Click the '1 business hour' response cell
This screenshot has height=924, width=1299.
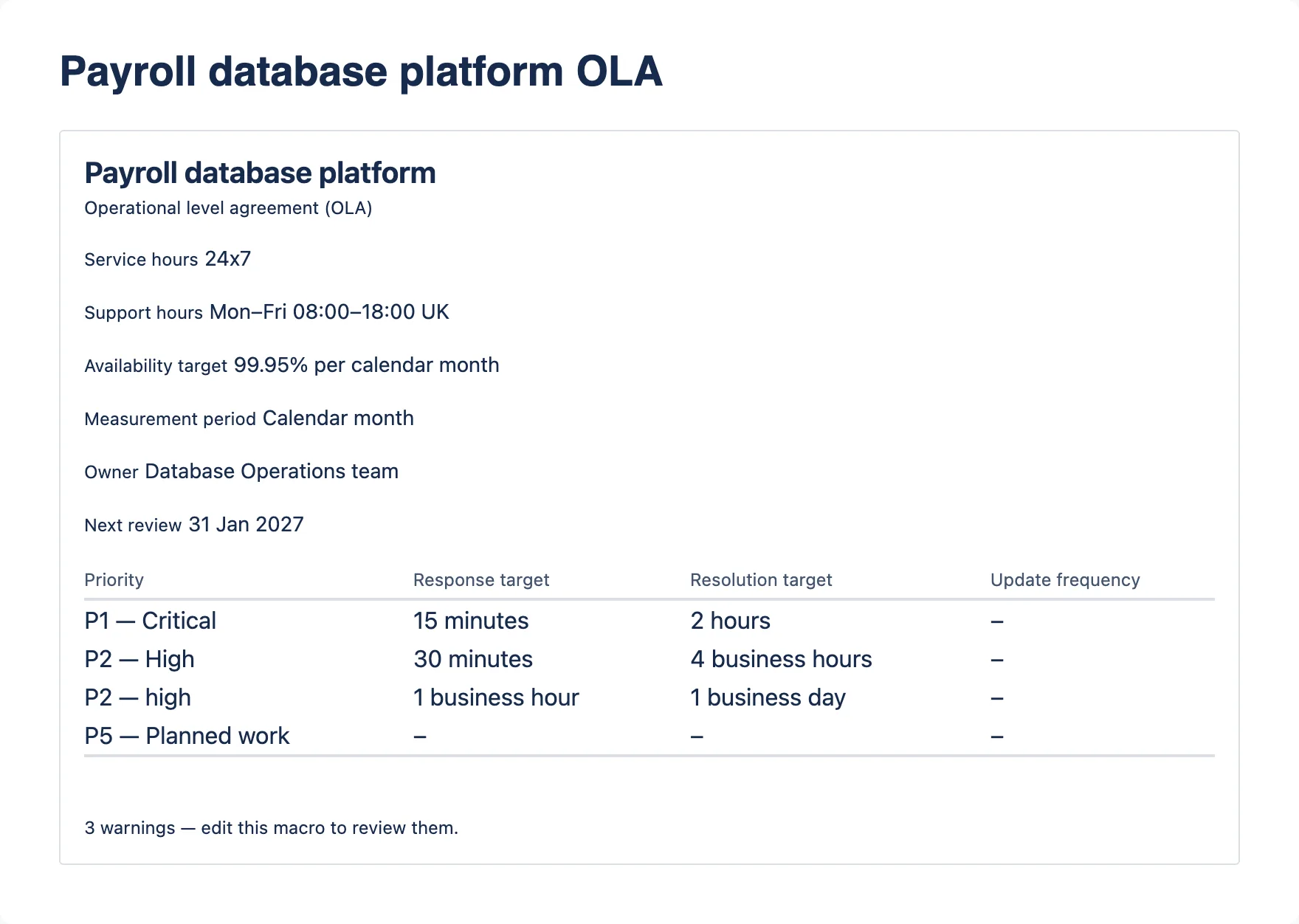(496, 697)
